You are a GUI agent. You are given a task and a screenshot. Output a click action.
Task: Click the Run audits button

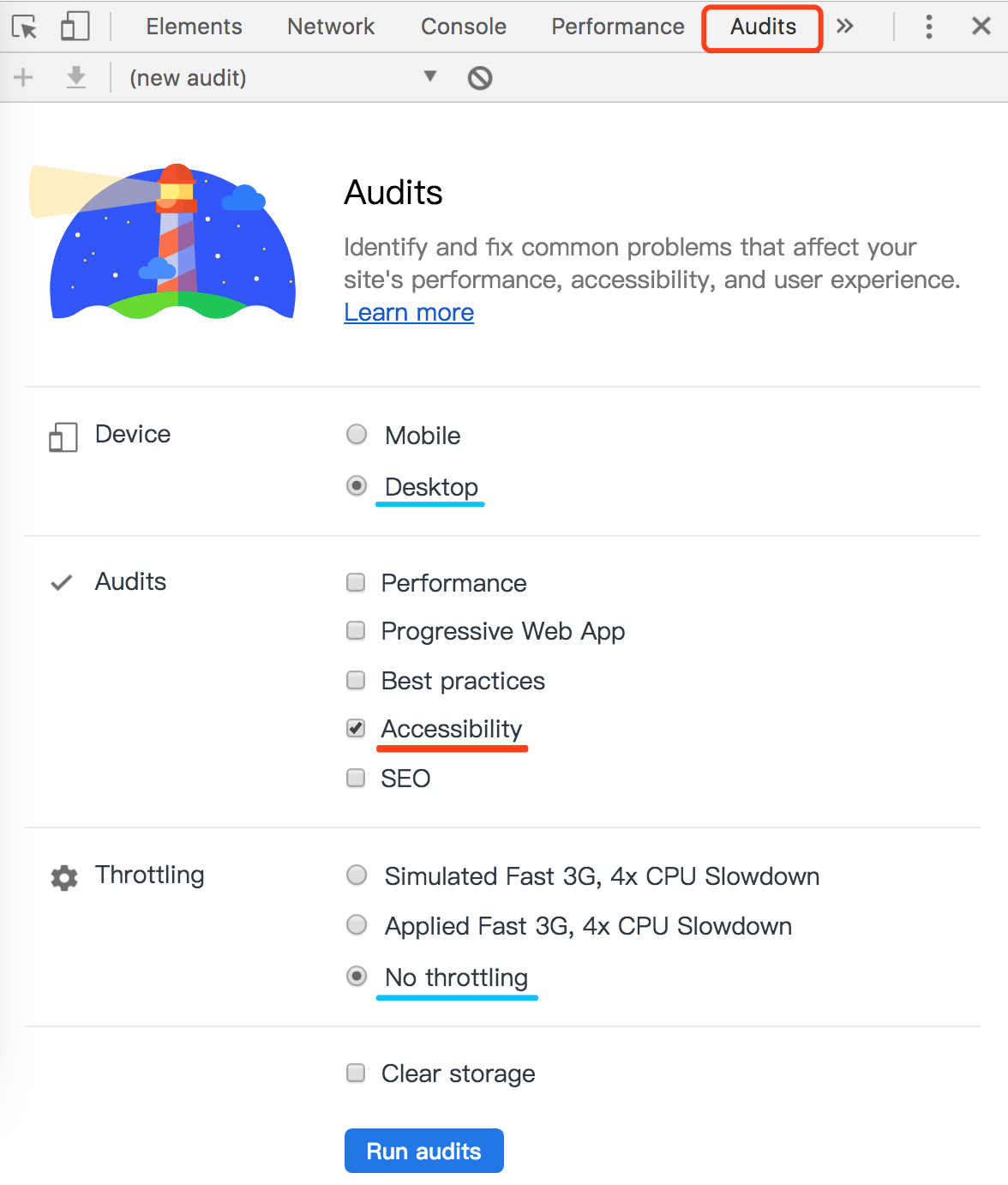click(423, 1151)
